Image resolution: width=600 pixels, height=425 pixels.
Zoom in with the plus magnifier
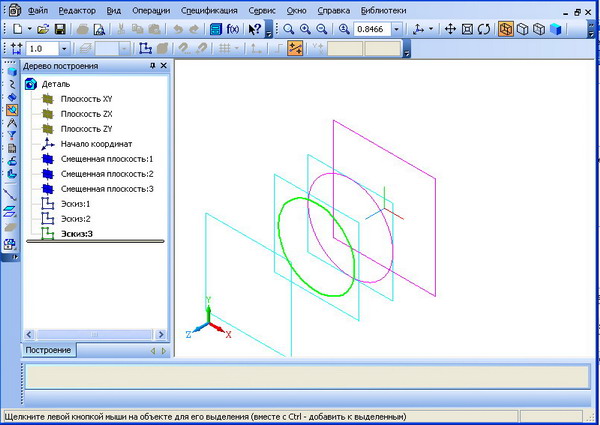[x=305, y=29]
